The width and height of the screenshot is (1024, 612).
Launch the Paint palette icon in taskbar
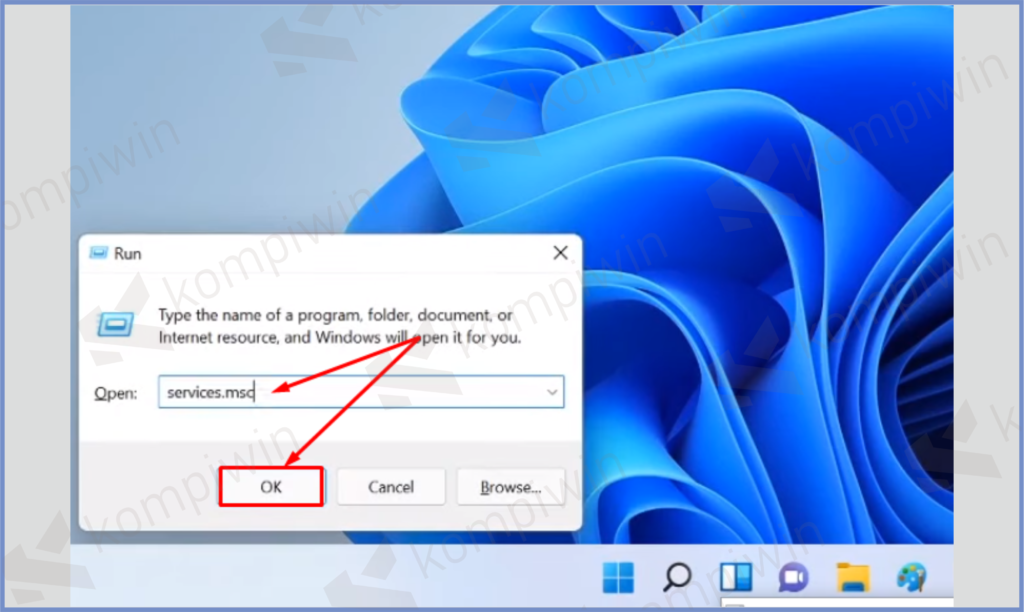tap(910, 576)
